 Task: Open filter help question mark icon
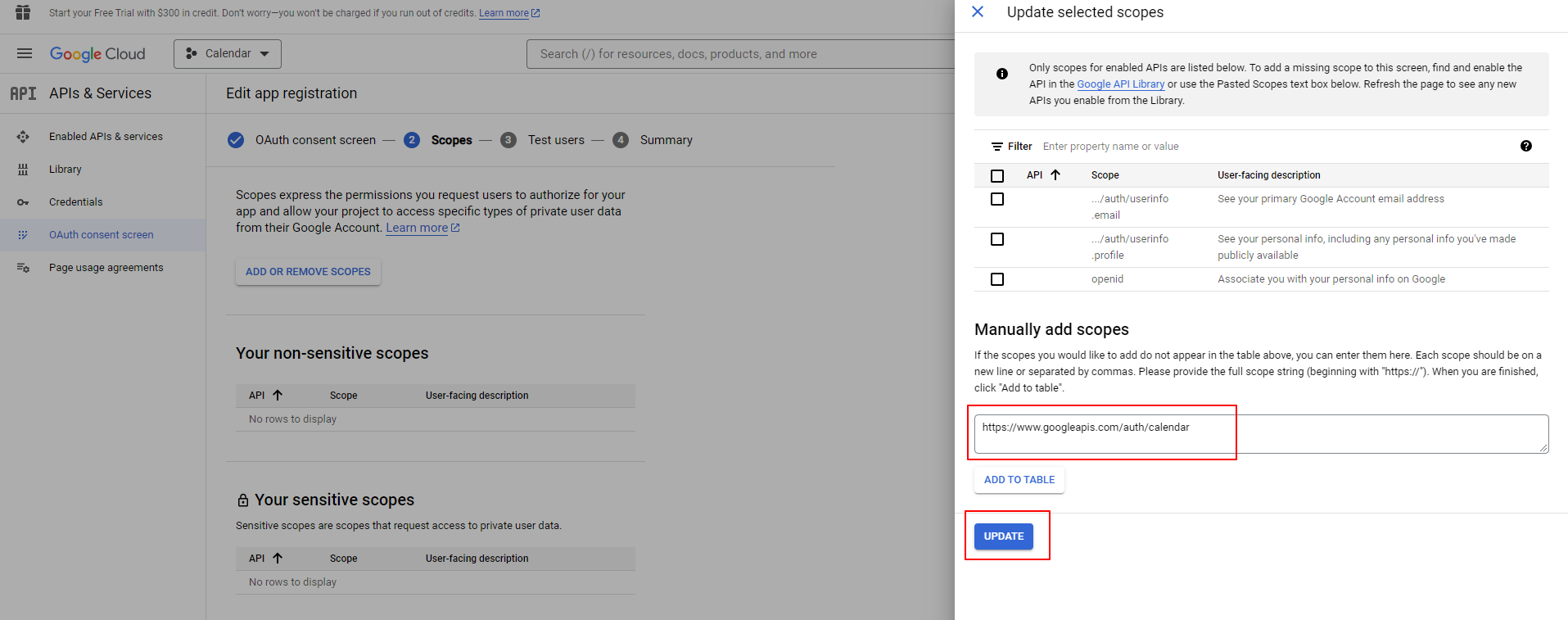tap(1526, 146)
